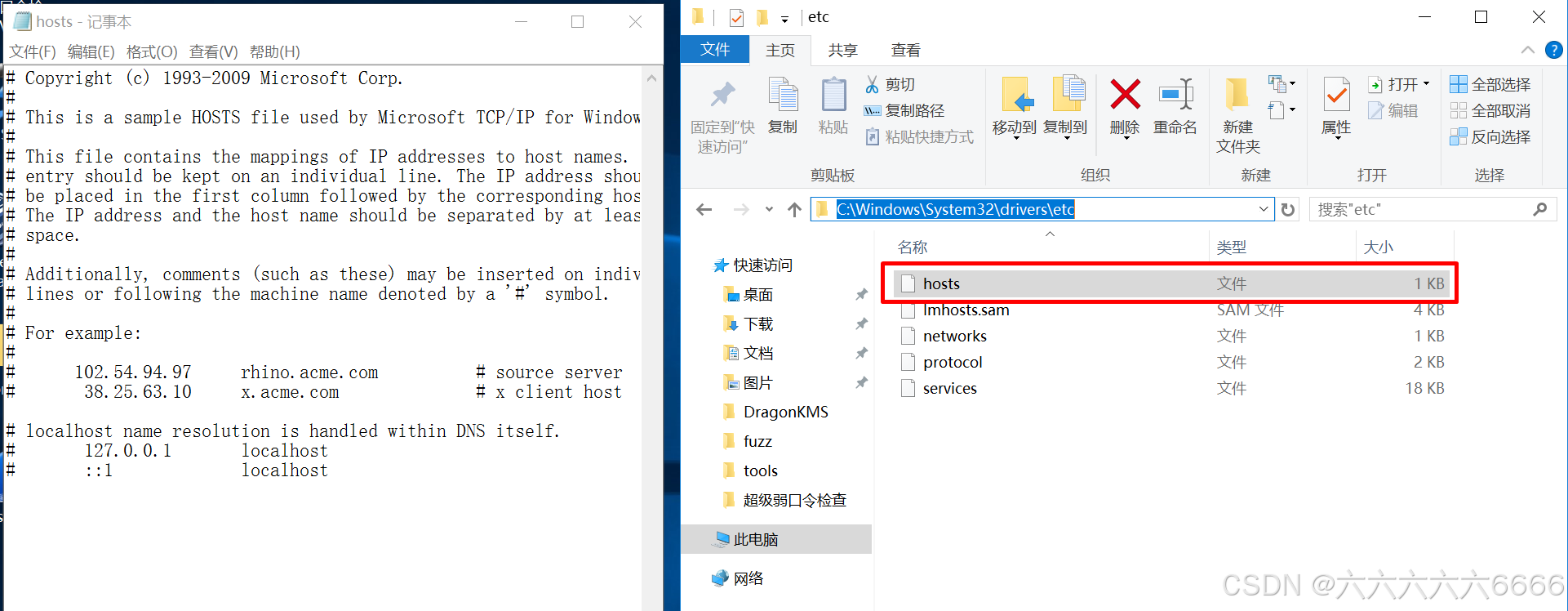Select Network in navigation pane
This screenshot has height=611, width=1568.
pyautogui.click(x=738, y=579)
